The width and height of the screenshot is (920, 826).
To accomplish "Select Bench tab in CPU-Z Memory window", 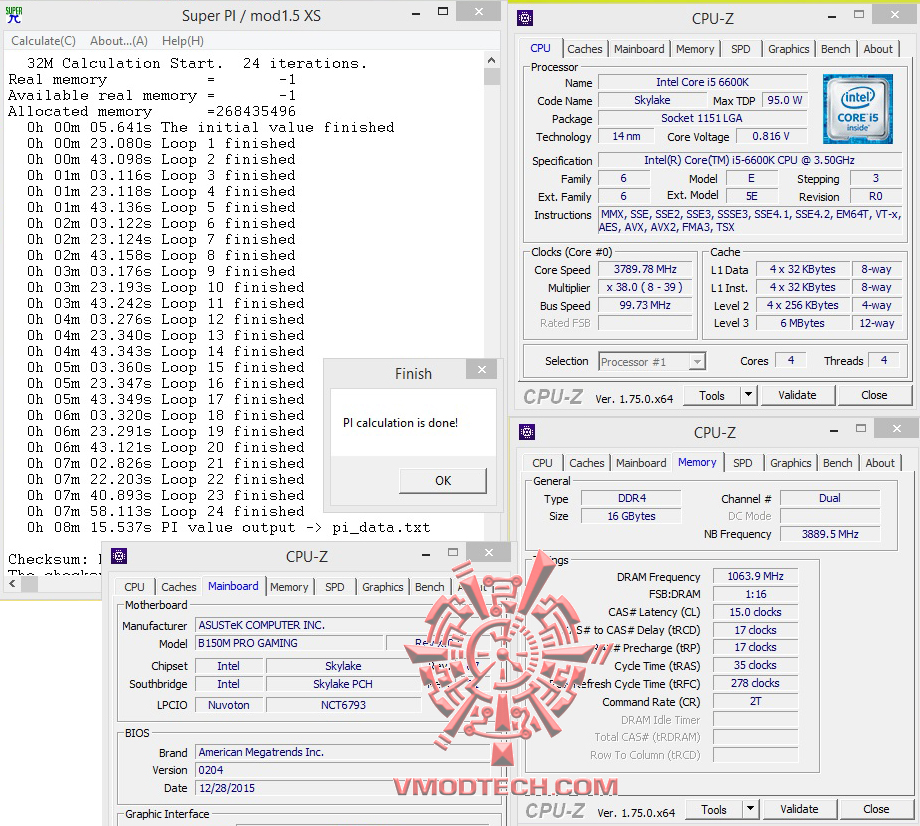I will click(837, 463).
